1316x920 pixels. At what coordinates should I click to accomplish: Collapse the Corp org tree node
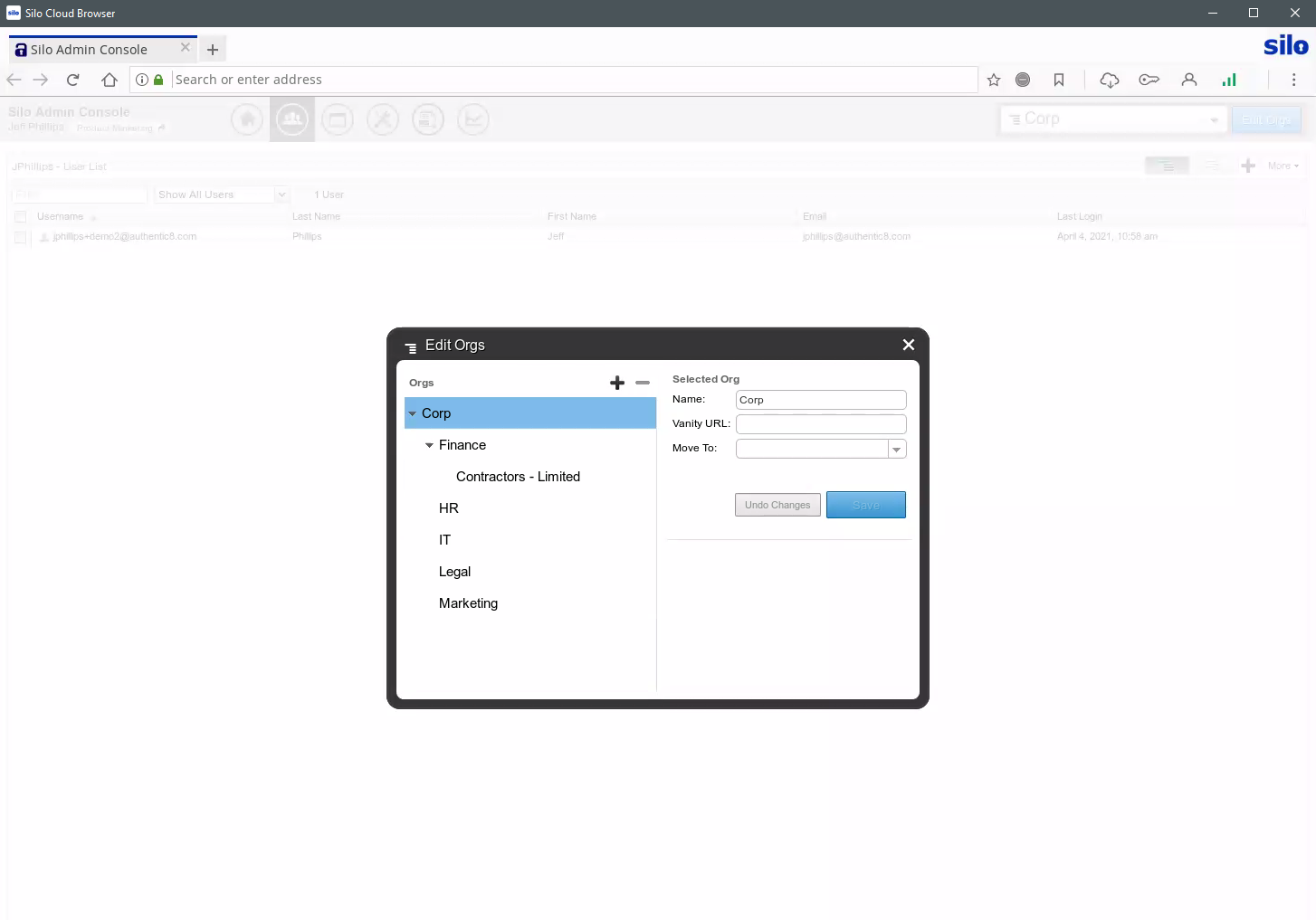coord(413,413)
